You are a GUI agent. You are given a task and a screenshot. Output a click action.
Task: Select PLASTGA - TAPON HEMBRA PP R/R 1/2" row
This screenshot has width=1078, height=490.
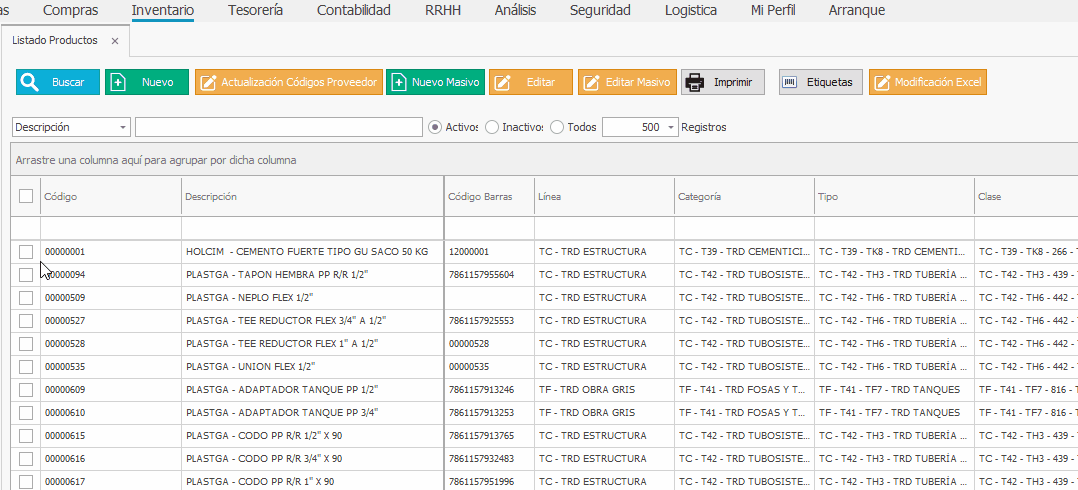(x=544, y=275)
